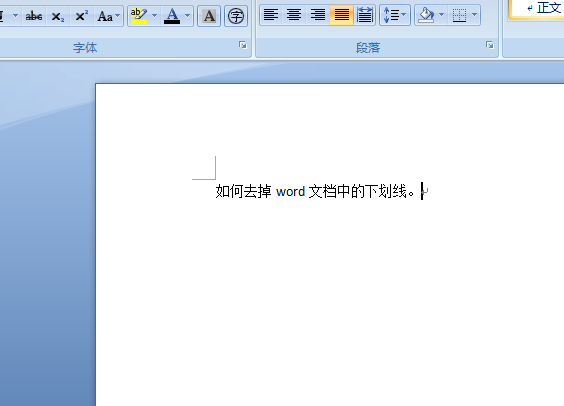
Task: Open the Font (字体) dialog launcher
Action: point(243,45)
